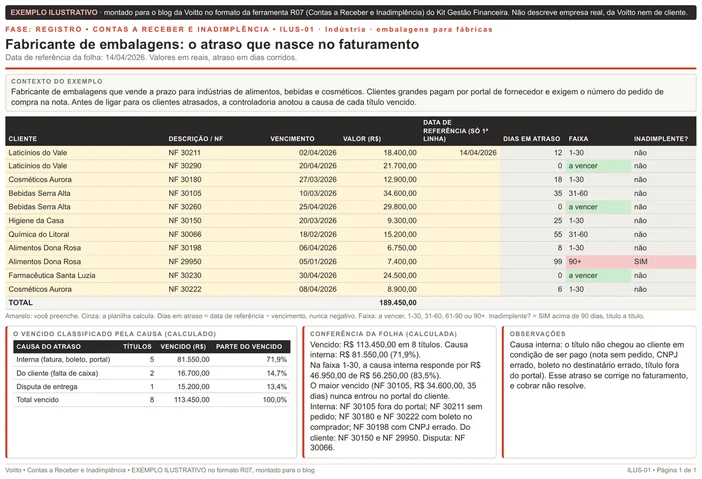Image resolution: width=702 pixels, height=479 pixels.
Task: Click the 'DIAS EM ATRASO' column header
Action: (x=531, y=139)
